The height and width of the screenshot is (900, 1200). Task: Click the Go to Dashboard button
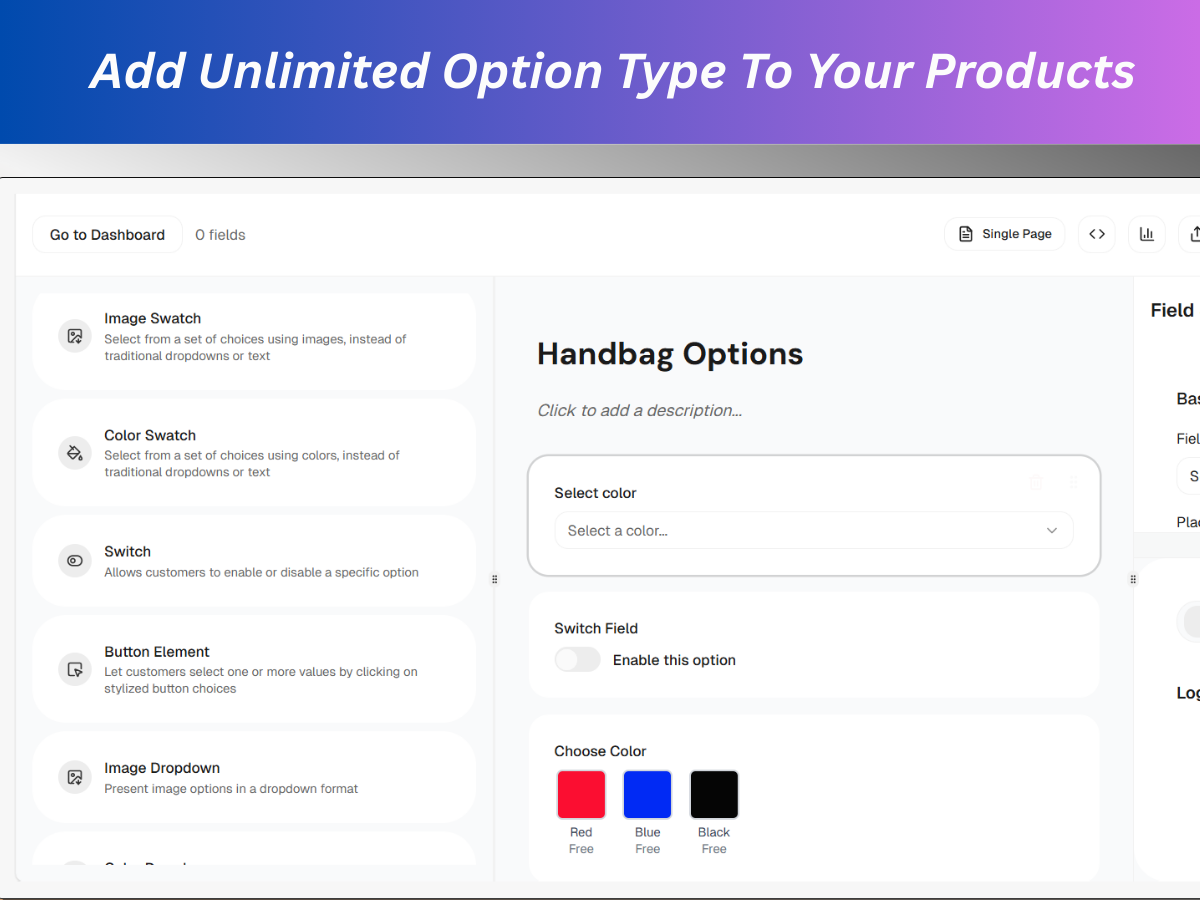pos(107,235)
